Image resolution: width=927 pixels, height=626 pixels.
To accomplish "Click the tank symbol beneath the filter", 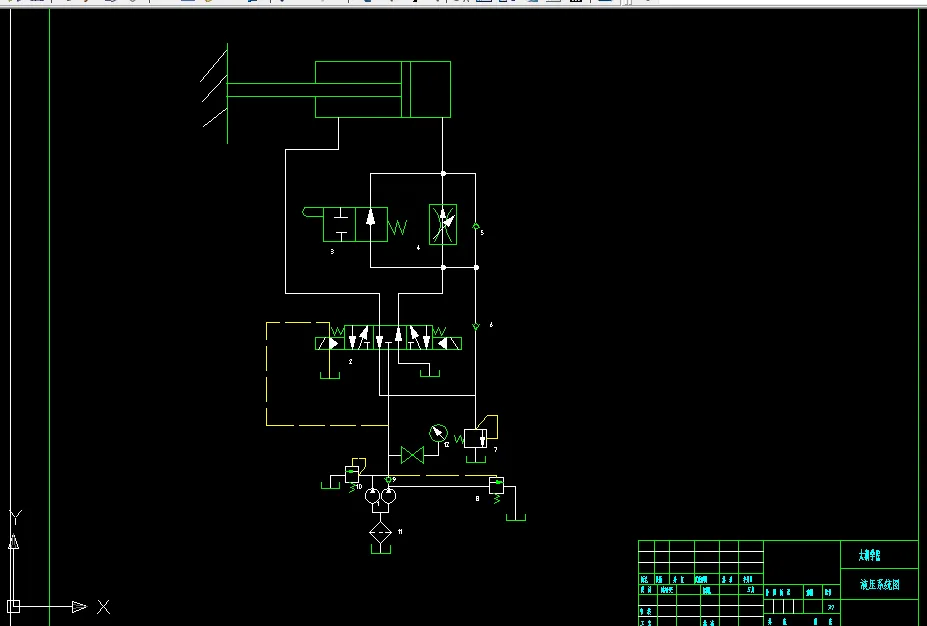I will click(381, 550).
